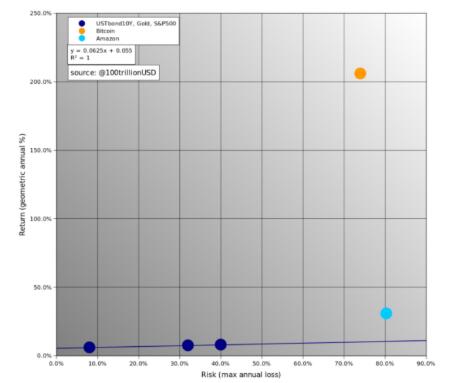Viewport: 449px width, 383px height.
Task: Click the Bitcoin legend label
Action: pyautogui.click(x=105, y=31)
